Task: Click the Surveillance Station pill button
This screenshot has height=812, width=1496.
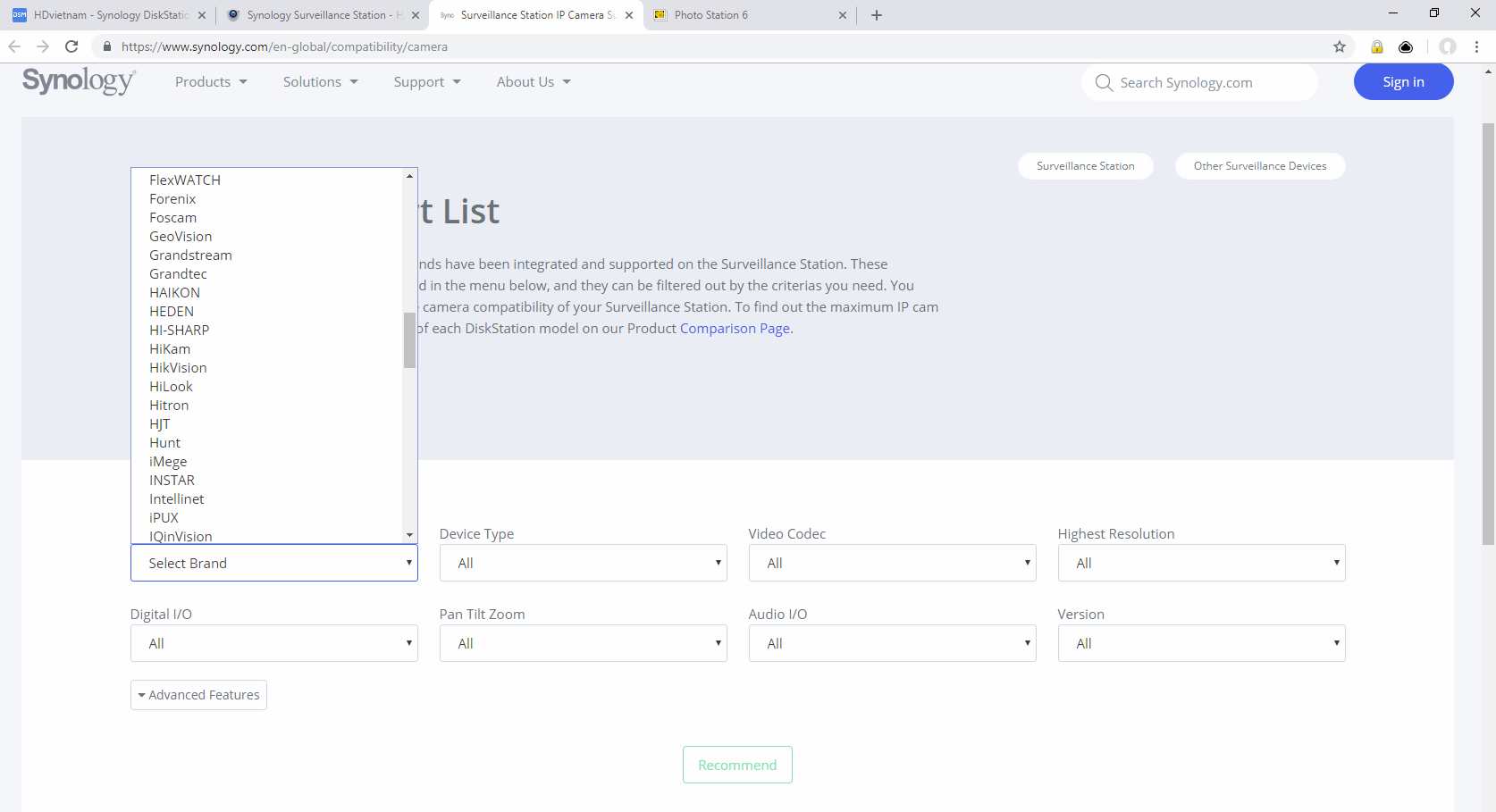Action: coord(1085,166)
